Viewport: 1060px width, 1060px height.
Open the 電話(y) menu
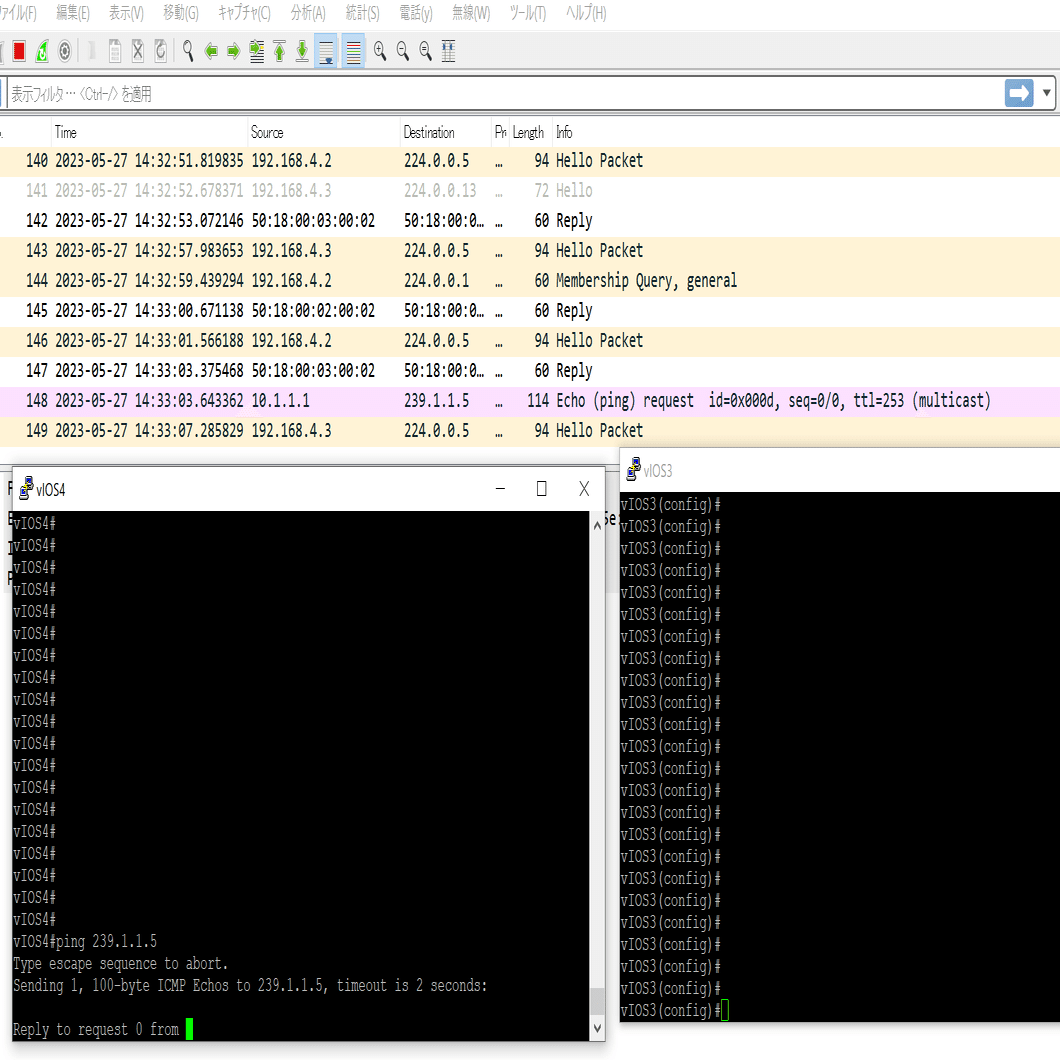[x=416, y=13]
